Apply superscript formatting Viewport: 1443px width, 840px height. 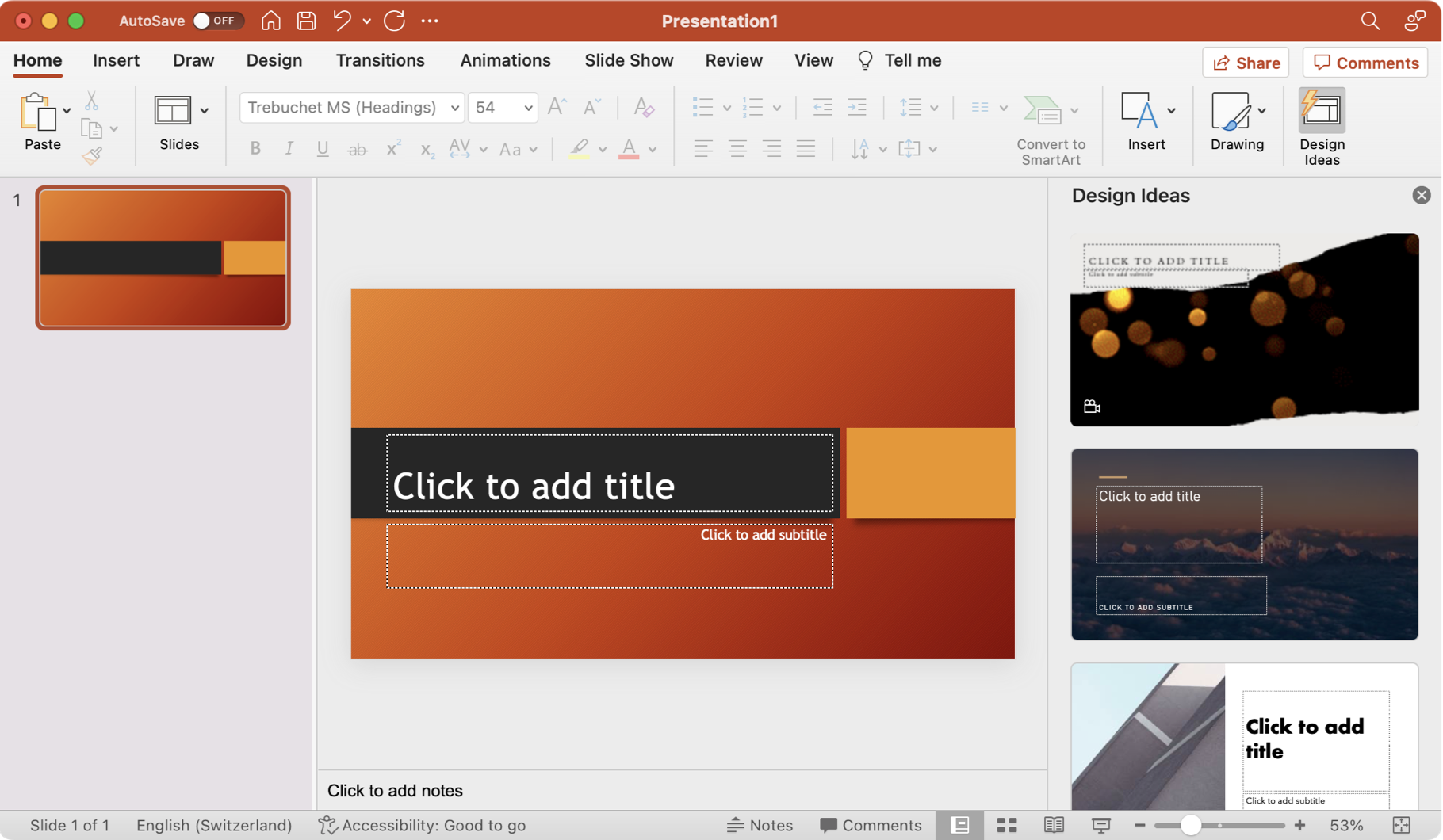[392, 149]
